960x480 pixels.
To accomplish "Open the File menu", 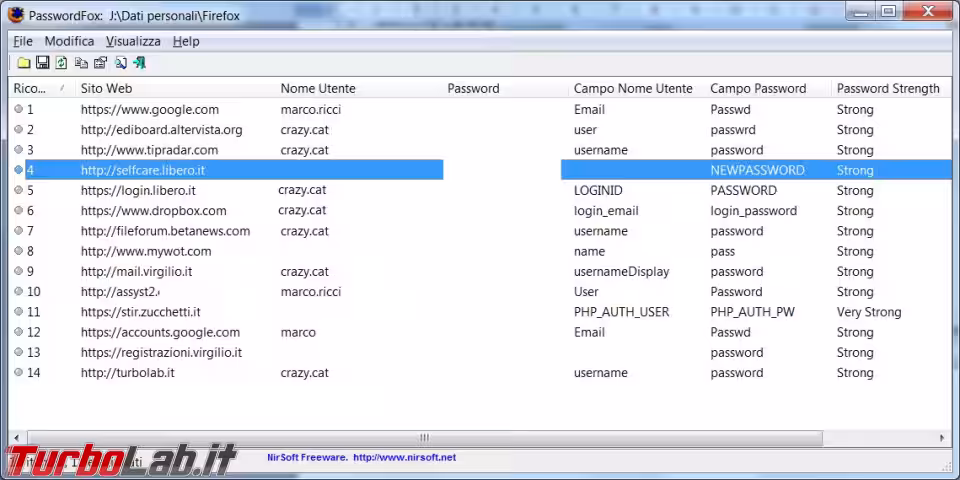I will [22, 41].
